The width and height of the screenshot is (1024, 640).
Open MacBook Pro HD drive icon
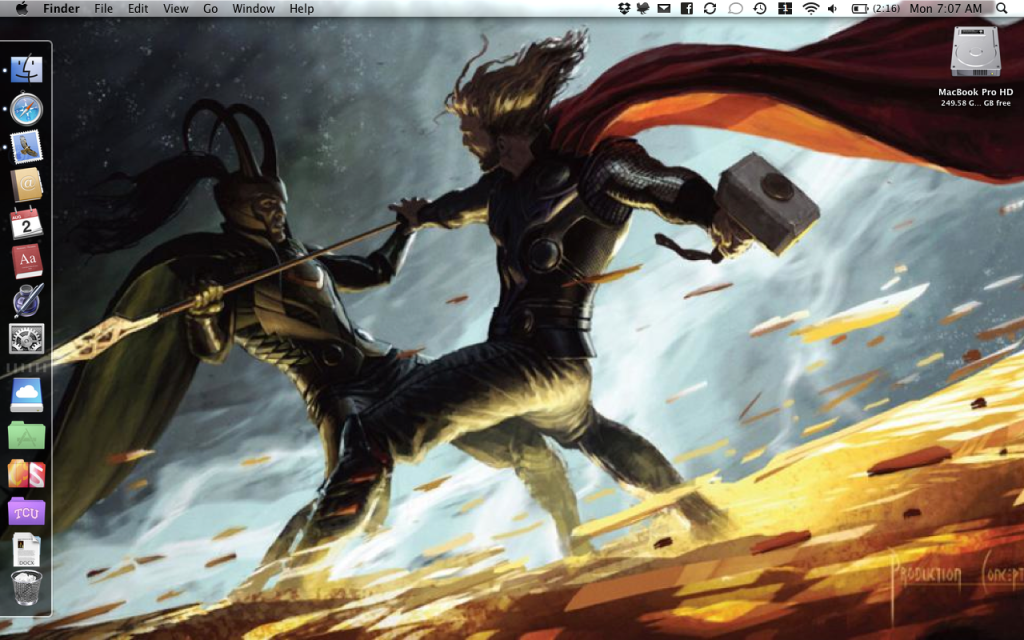975,52
